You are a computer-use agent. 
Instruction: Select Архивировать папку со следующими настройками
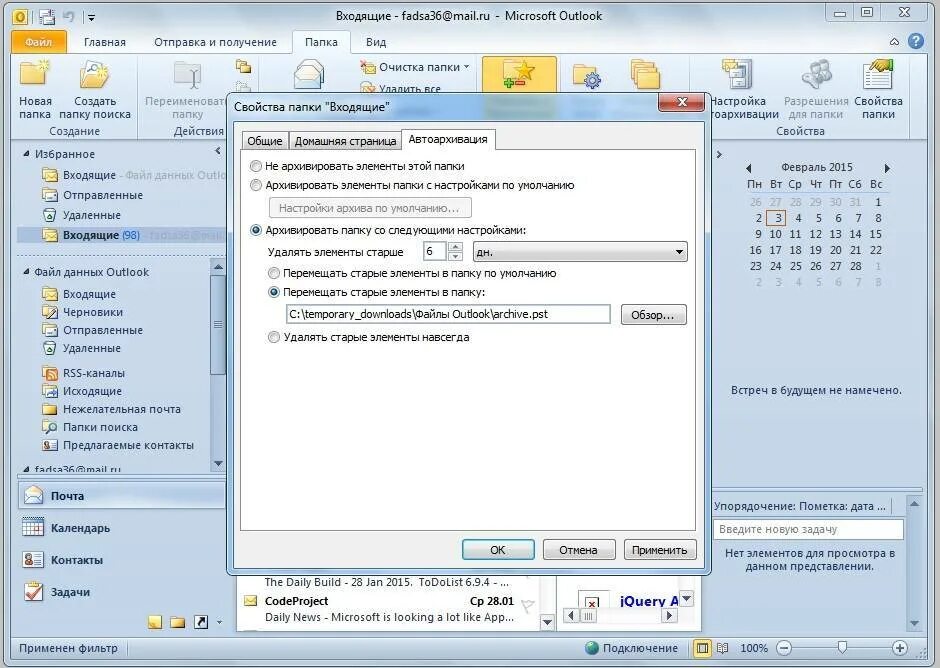[x=256, y=230]
